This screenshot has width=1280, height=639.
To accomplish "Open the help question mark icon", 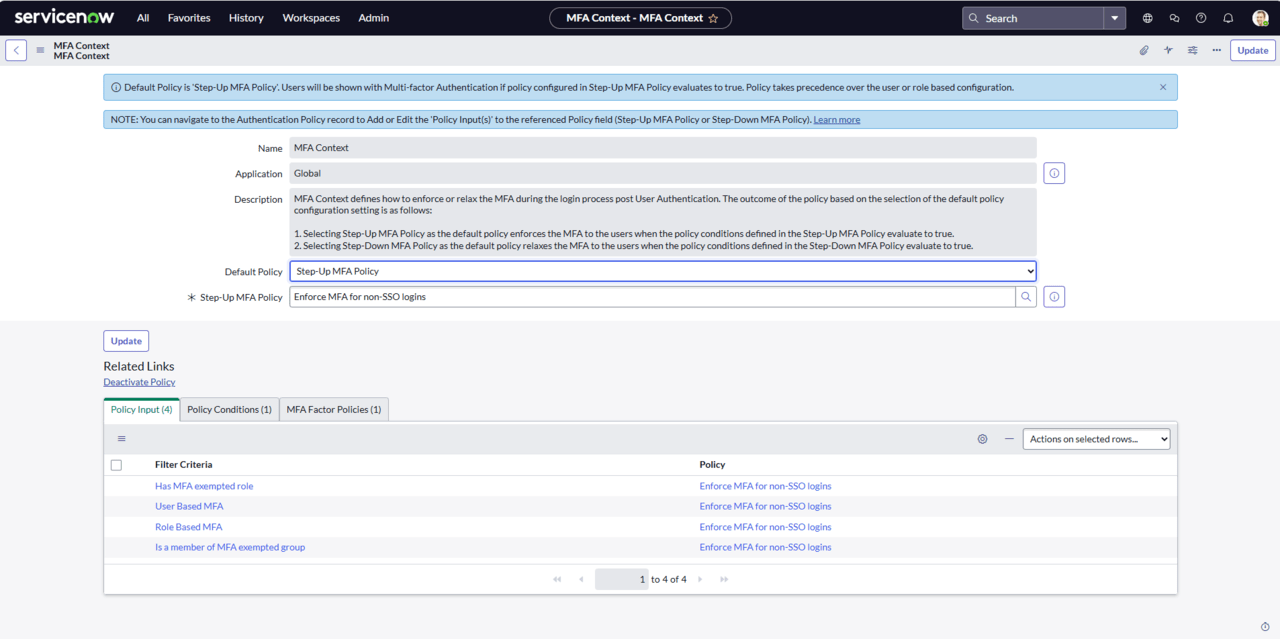I will point(1201,18).
